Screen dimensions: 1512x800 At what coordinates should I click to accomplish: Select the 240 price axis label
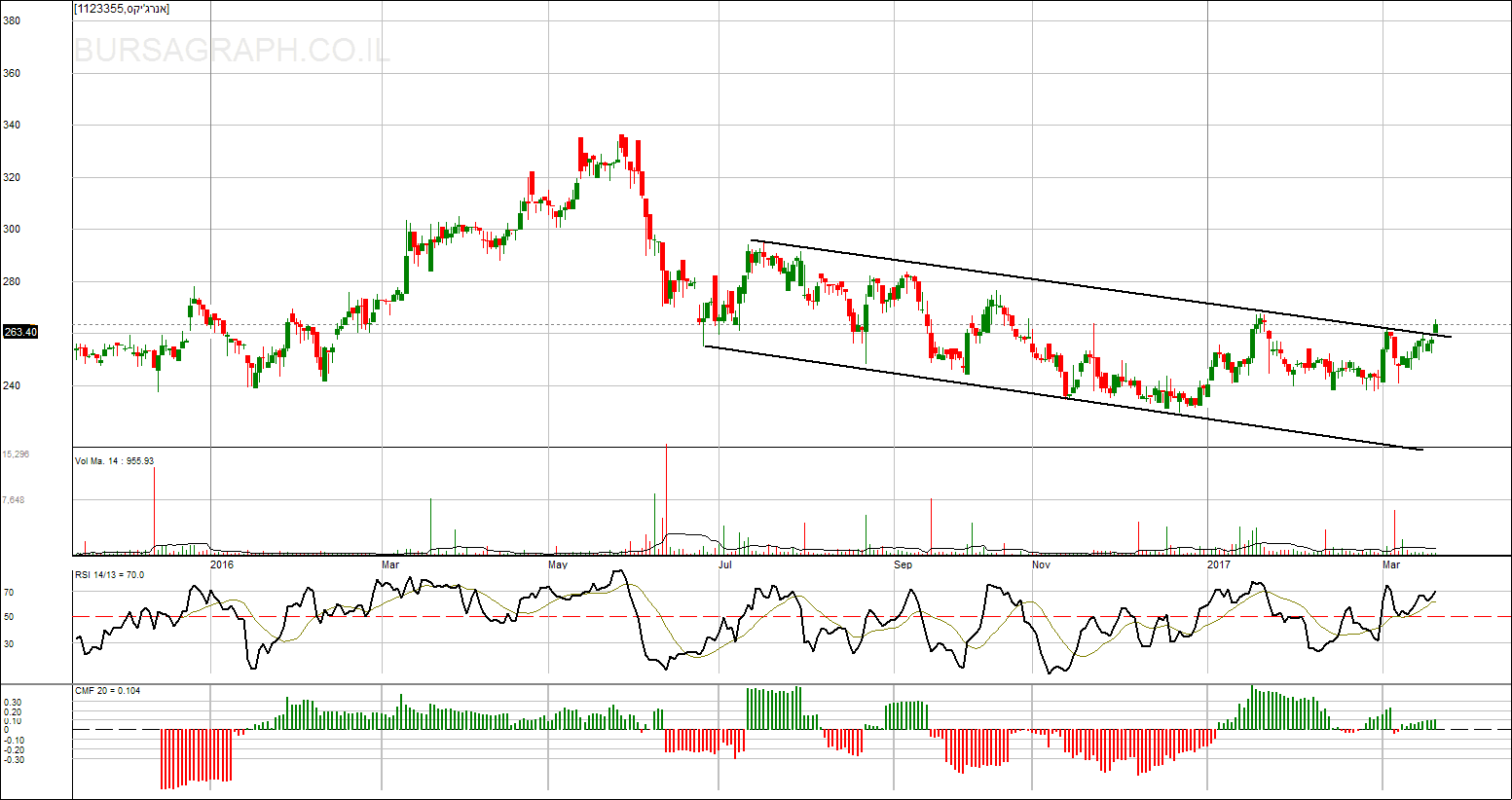12,385
